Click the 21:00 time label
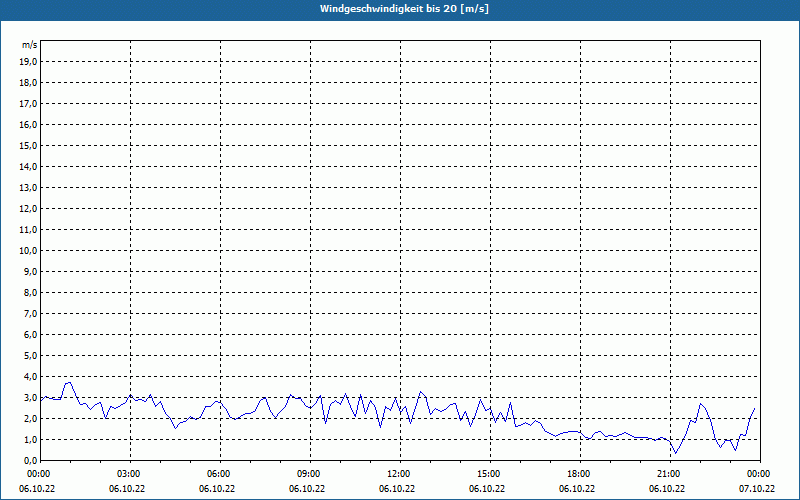 [669, 474]
